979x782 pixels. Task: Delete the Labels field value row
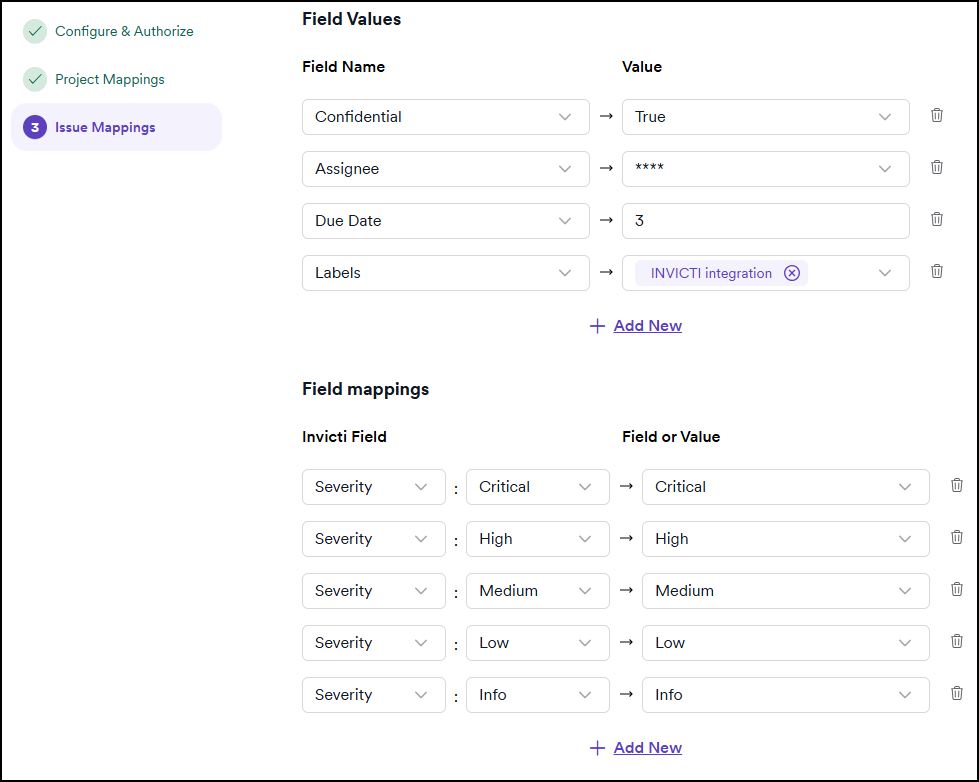[x=936, y=271]
